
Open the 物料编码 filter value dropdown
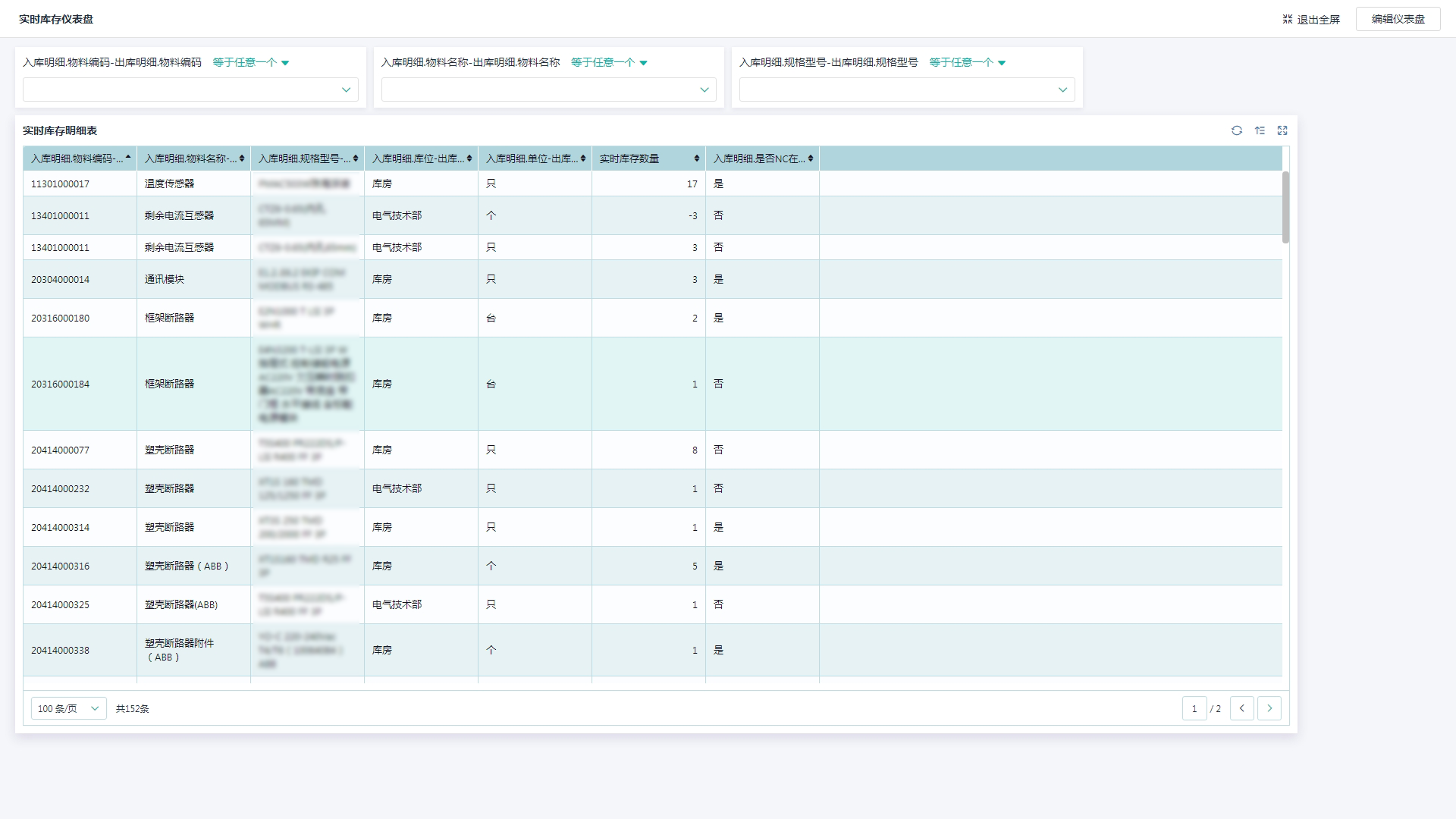tap(190, 89)
